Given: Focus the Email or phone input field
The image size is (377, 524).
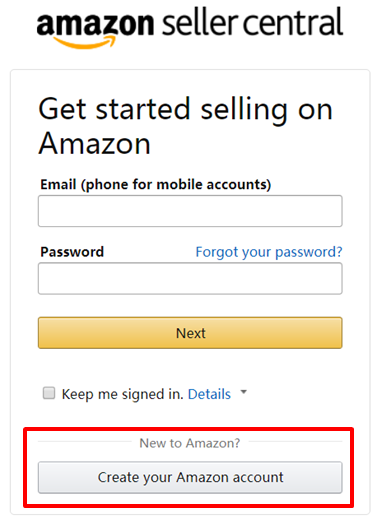Looking at the screenshot, I should point(190,211).
